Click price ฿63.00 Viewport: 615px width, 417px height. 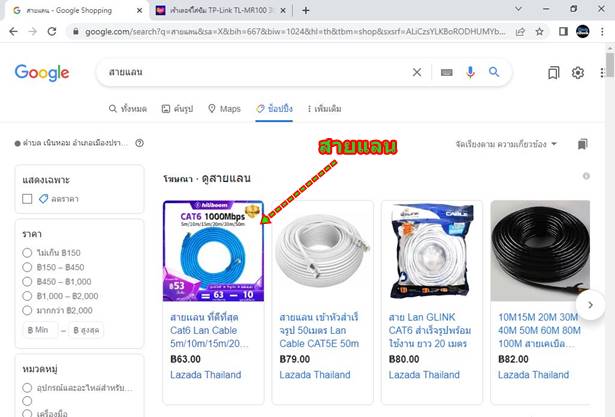click(186, 359)
